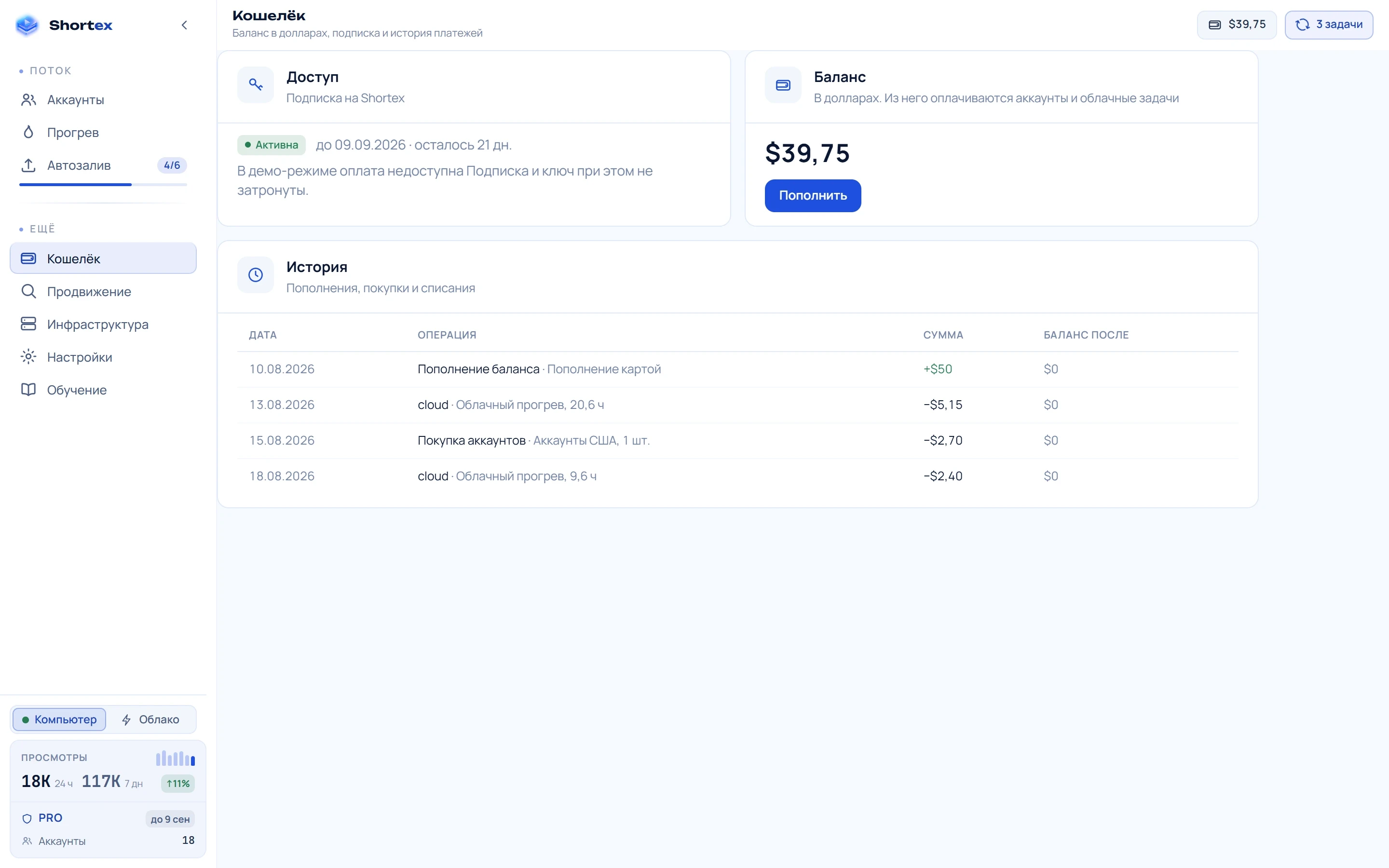This screenshot has width=1389, height=868.
Task: Click the views bar chart thumbnail
Action: 175,758
